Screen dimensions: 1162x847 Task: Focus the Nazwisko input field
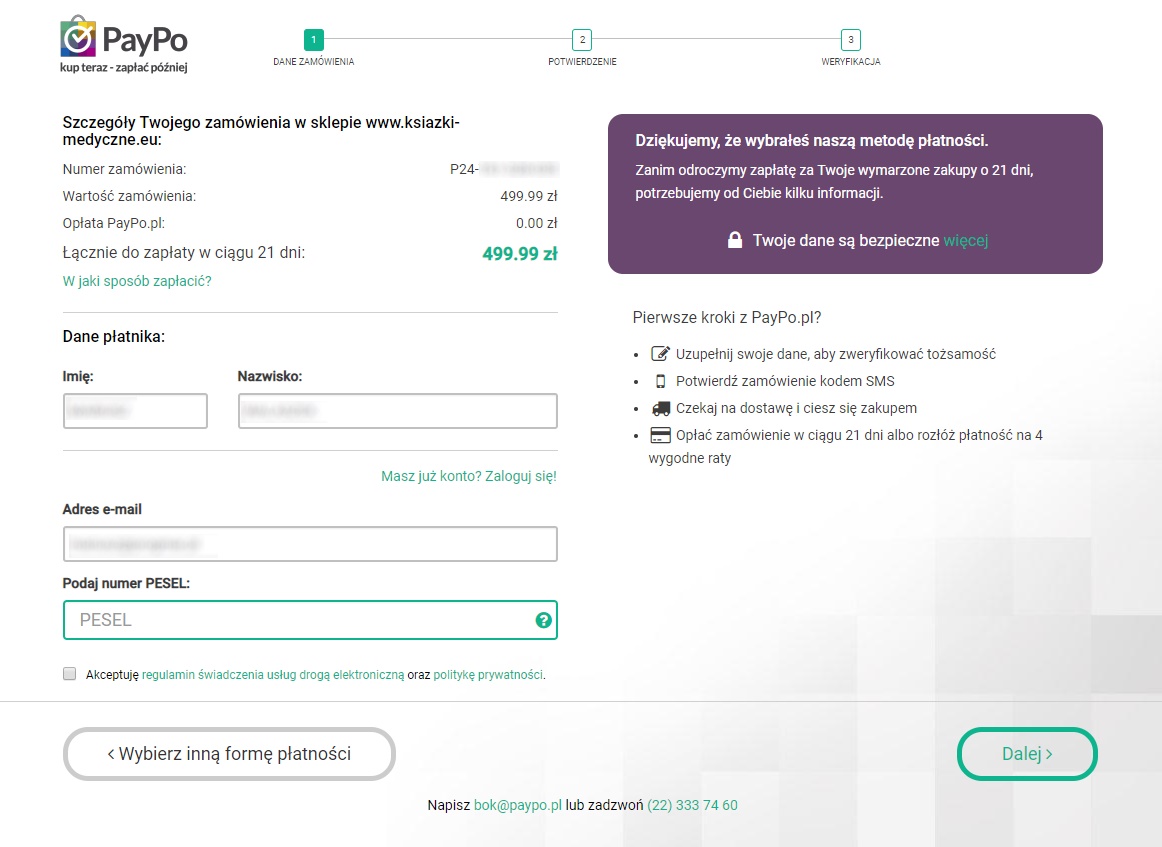point(397,411)
